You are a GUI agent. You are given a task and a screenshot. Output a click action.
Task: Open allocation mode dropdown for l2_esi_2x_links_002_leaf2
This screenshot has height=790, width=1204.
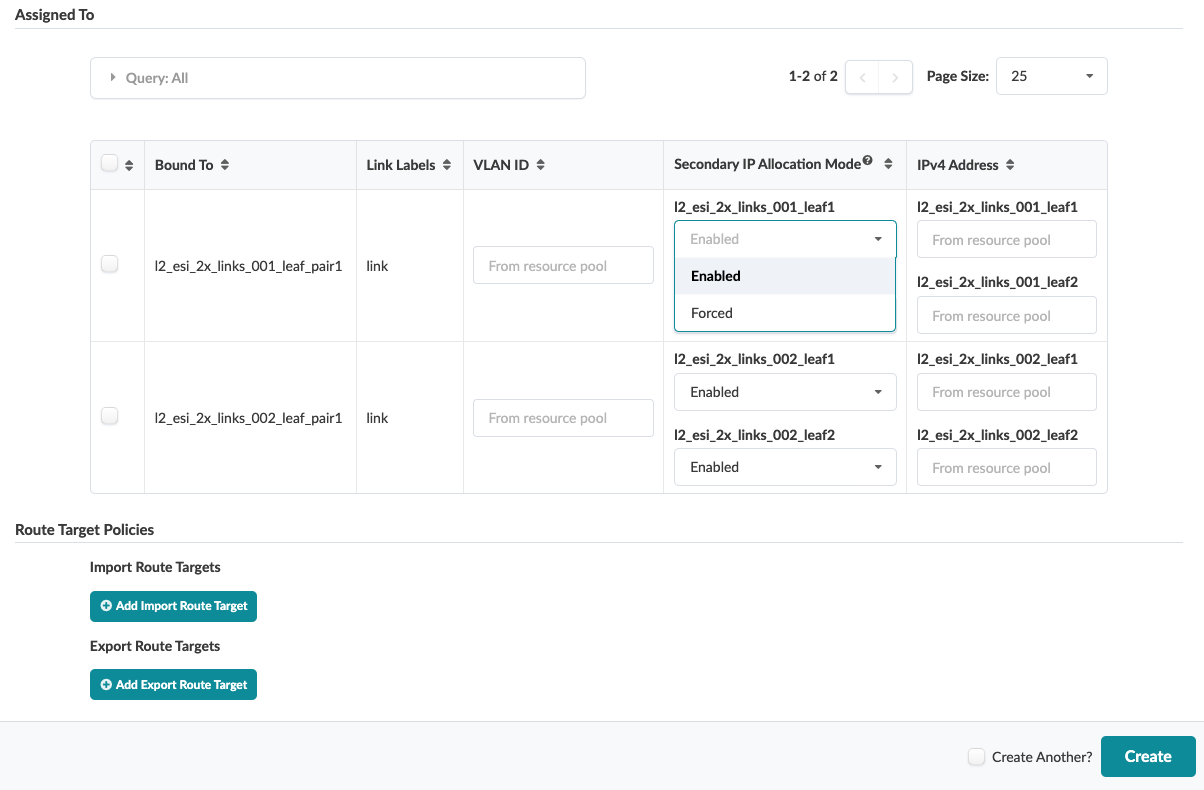point(785,467)
